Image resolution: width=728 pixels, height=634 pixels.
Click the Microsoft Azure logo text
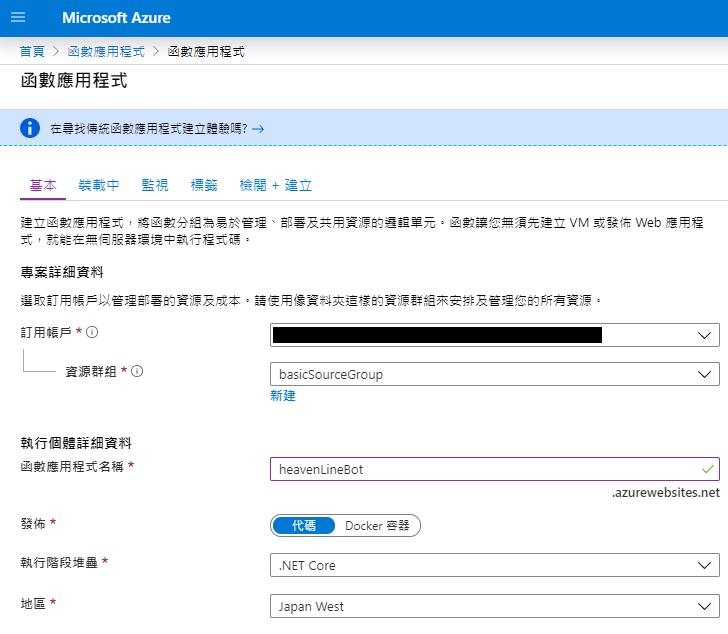click(116, 18)
